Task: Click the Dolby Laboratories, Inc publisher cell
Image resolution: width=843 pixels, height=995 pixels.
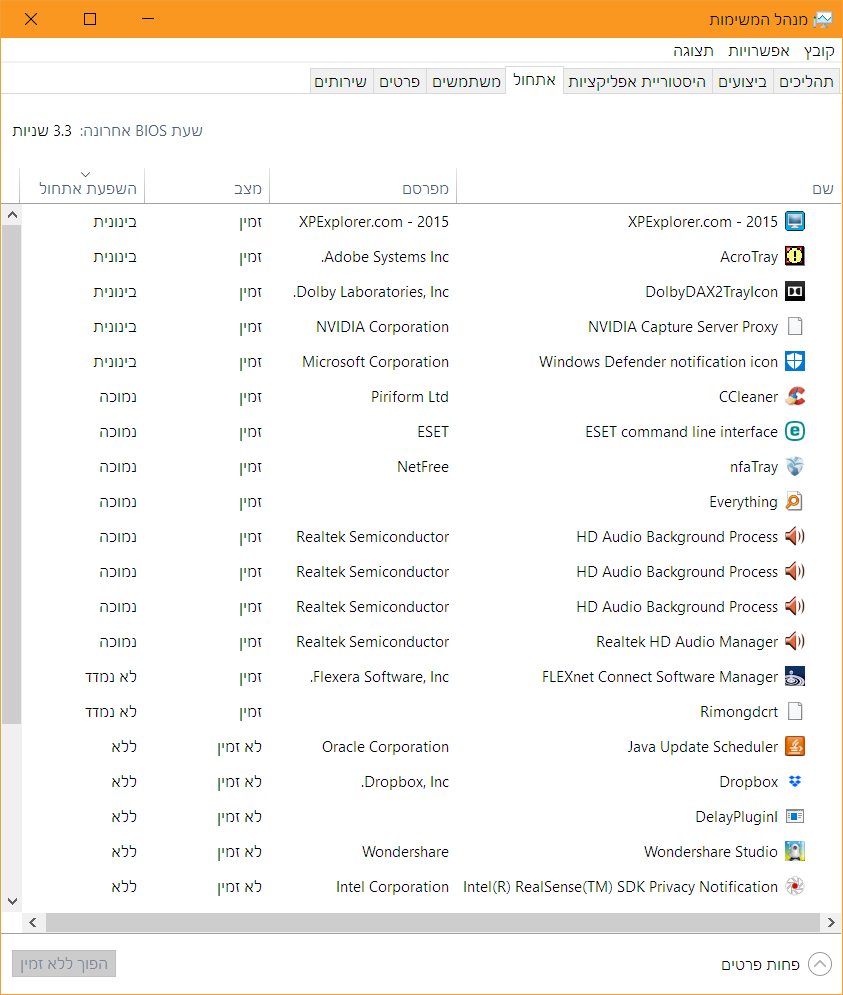Action: 371,291
